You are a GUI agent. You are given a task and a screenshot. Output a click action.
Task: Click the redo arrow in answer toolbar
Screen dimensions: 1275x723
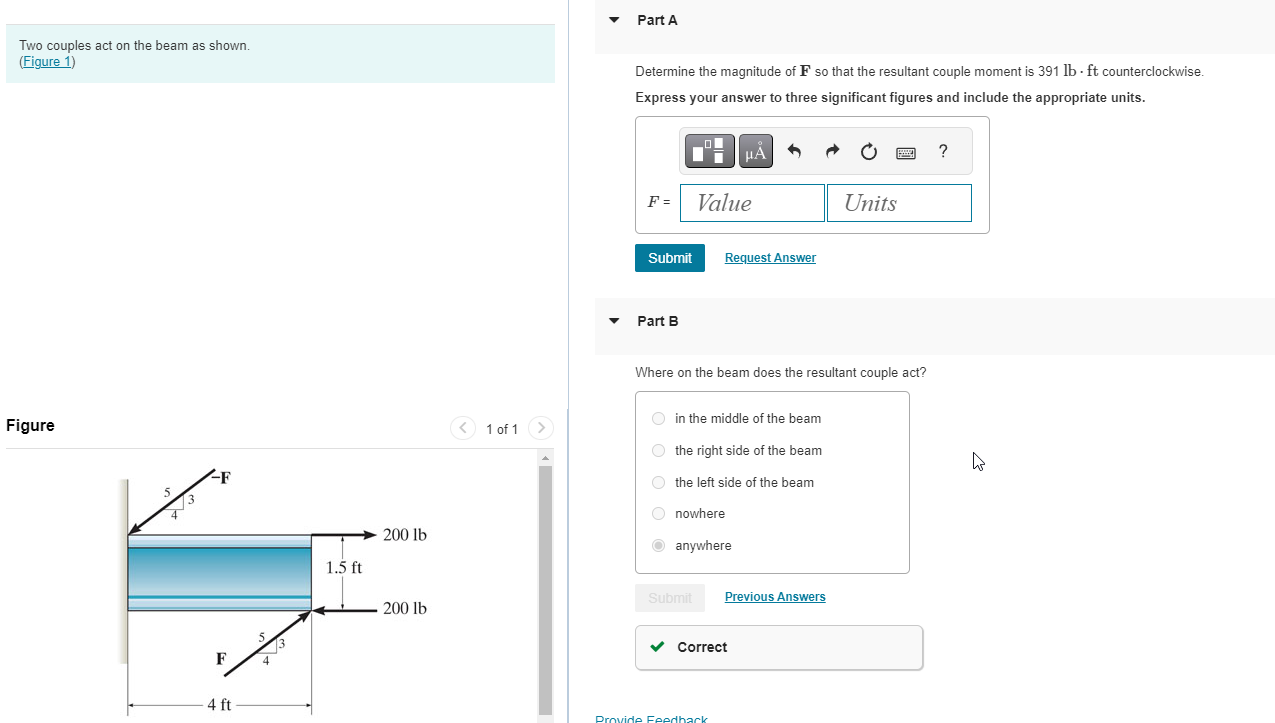pyautogui.click(x=831, y=151)
